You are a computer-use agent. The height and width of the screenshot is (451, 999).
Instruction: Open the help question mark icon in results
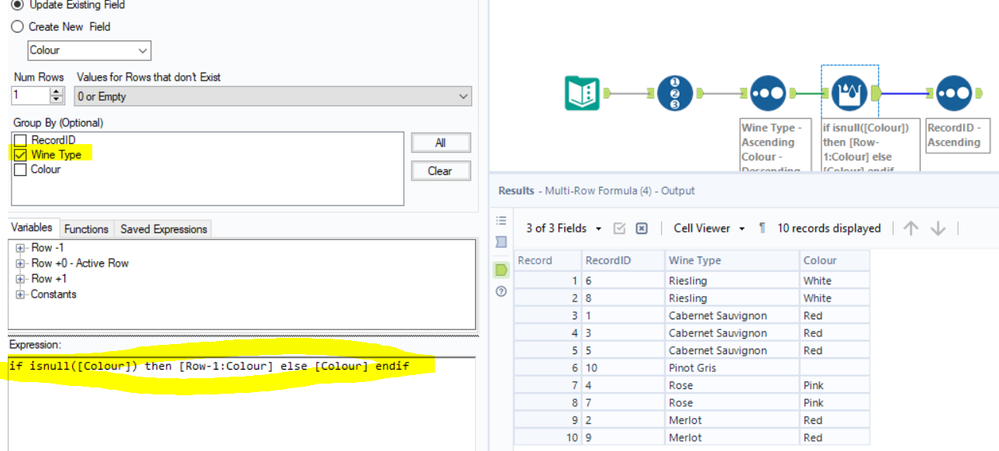501,291
